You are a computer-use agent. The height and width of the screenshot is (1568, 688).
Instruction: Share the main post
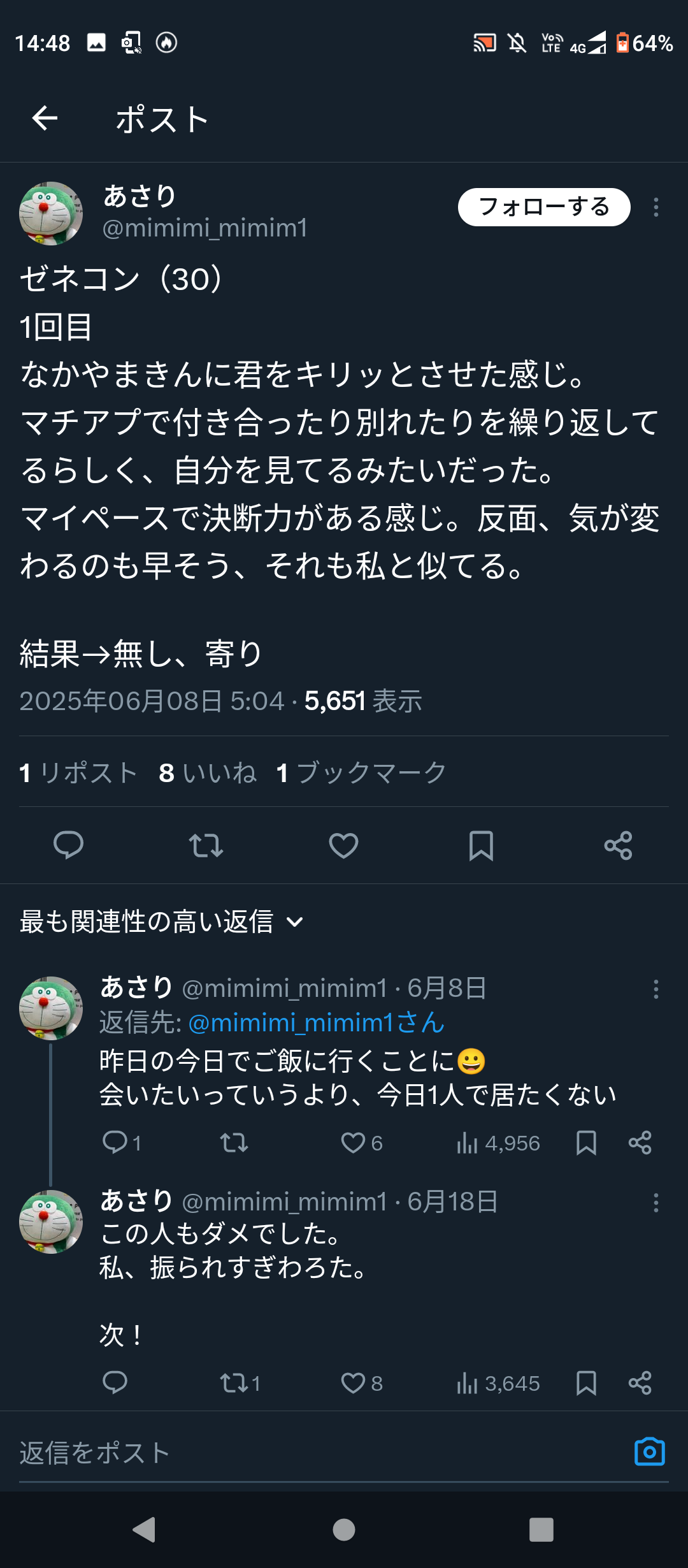(x=618, y=845)
